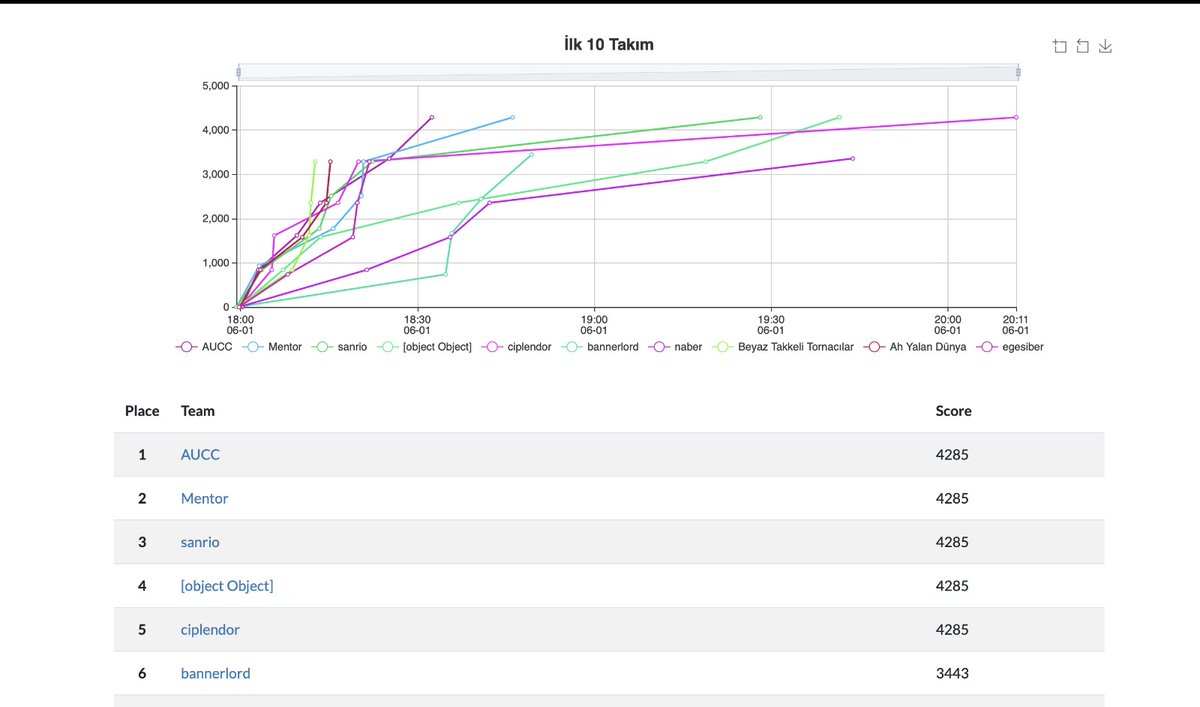
Task: Click the left handle of the chart zoom slider
Action: pos(238,72)
